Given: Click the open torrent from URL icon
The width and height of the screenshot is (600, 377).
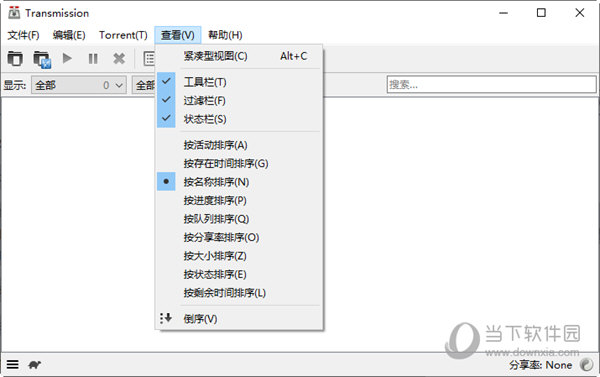Looking at the screenshot, I should [42, 59].
